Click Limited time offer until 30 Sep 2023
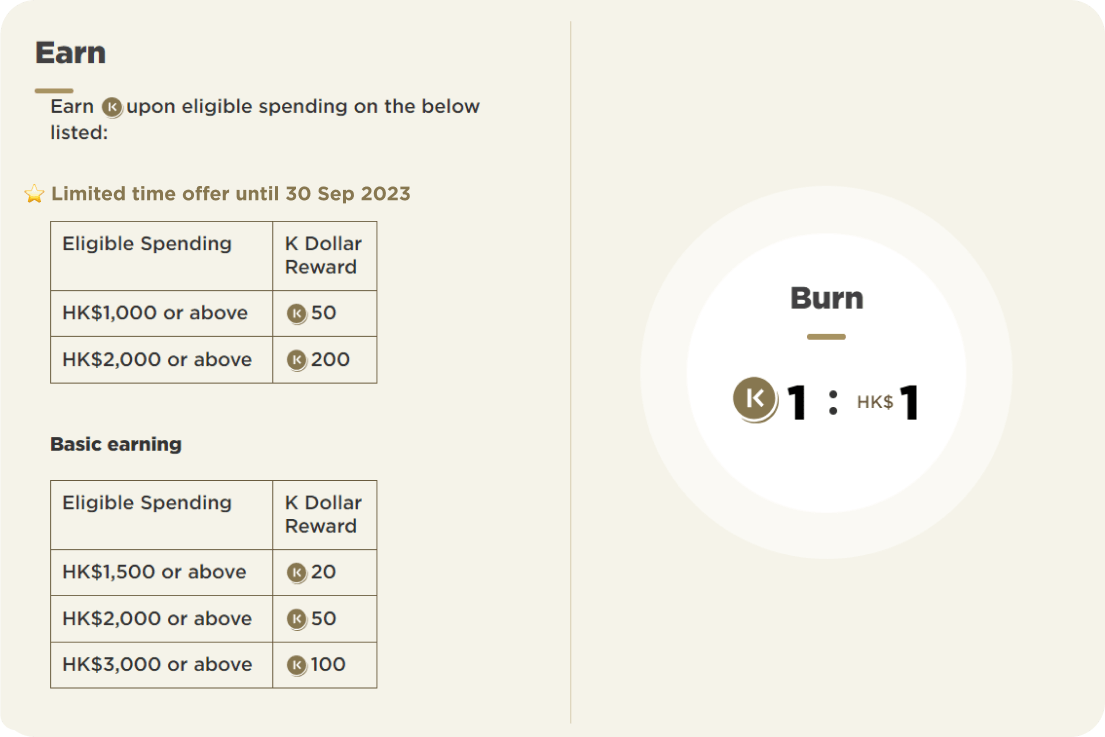Screen dimensions: 1105x737 pos(230,194)
